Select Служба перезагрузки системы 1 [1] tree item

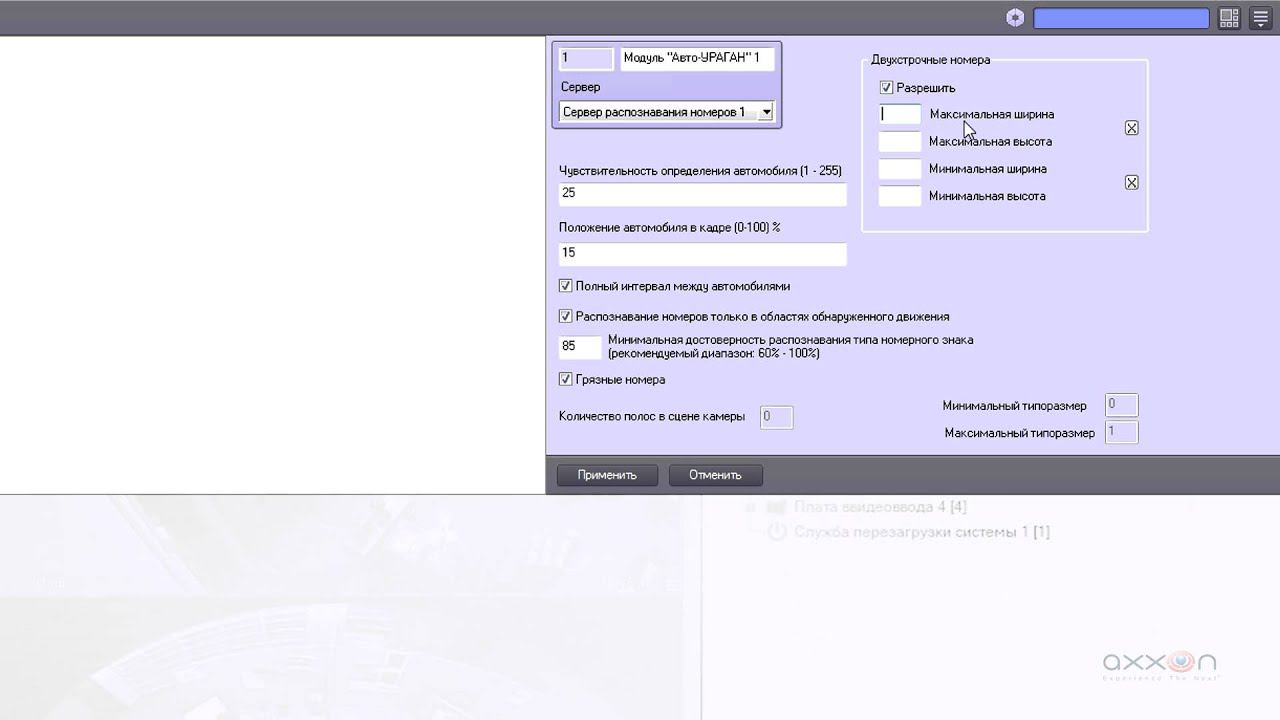(x=921, y=532)
